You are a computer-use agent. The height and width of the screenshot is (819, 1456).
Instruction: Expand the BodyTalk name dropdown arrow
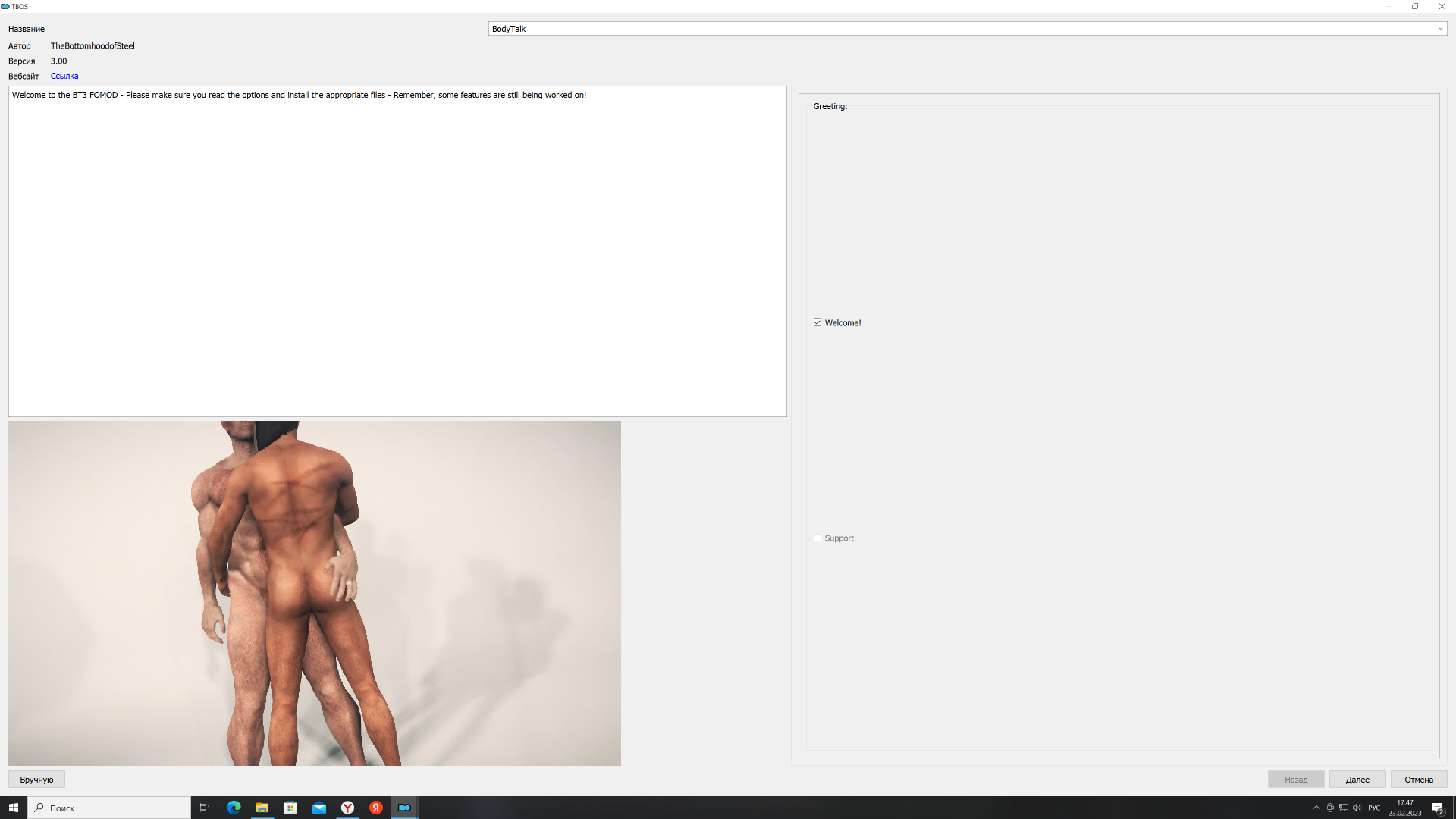[x=1439, y=29]
